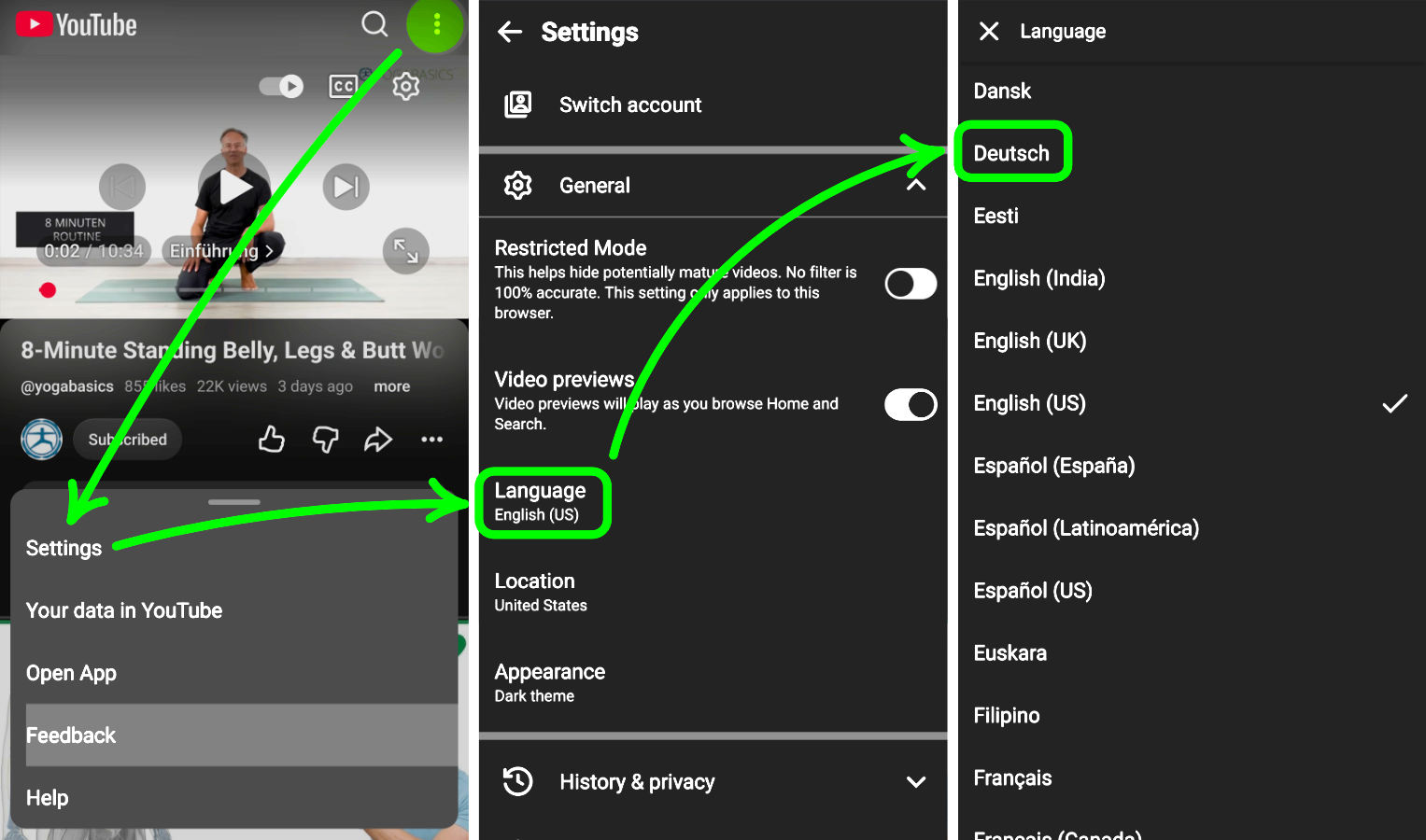Close the Language list
1426x840 pixels.
tap(989, 32)
